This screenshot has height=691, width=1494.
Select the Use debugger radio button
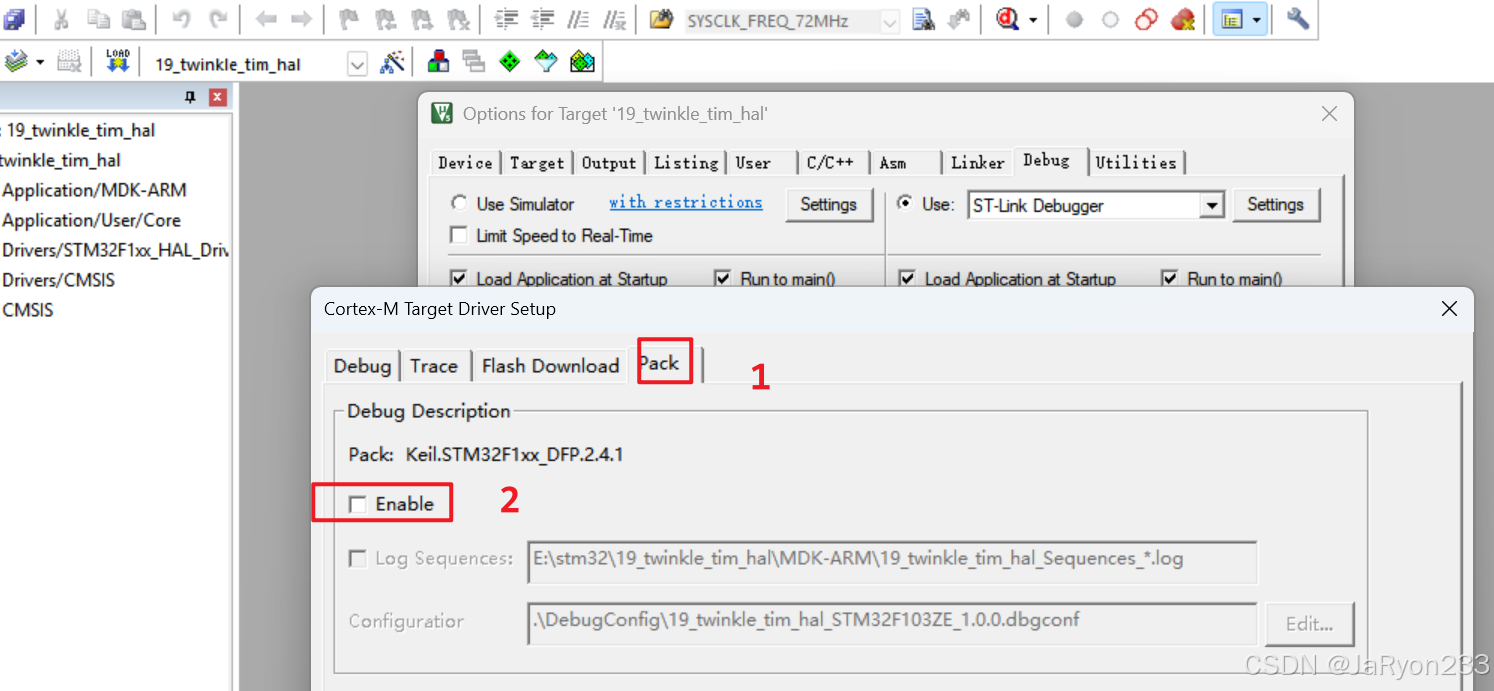coord(905,203)
